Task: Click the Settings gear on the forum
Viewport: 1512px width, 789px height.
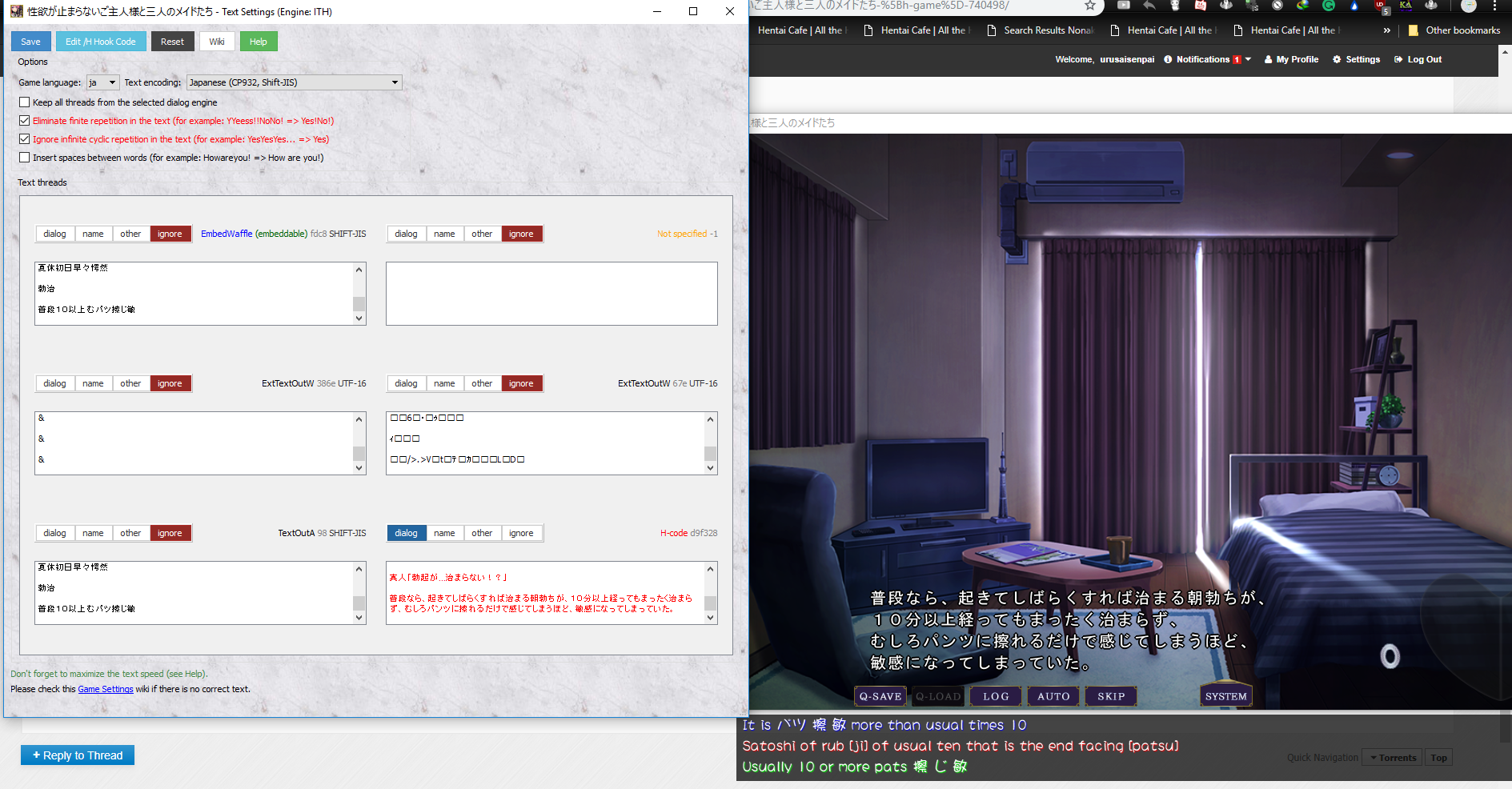Action: coord(1356,59)
